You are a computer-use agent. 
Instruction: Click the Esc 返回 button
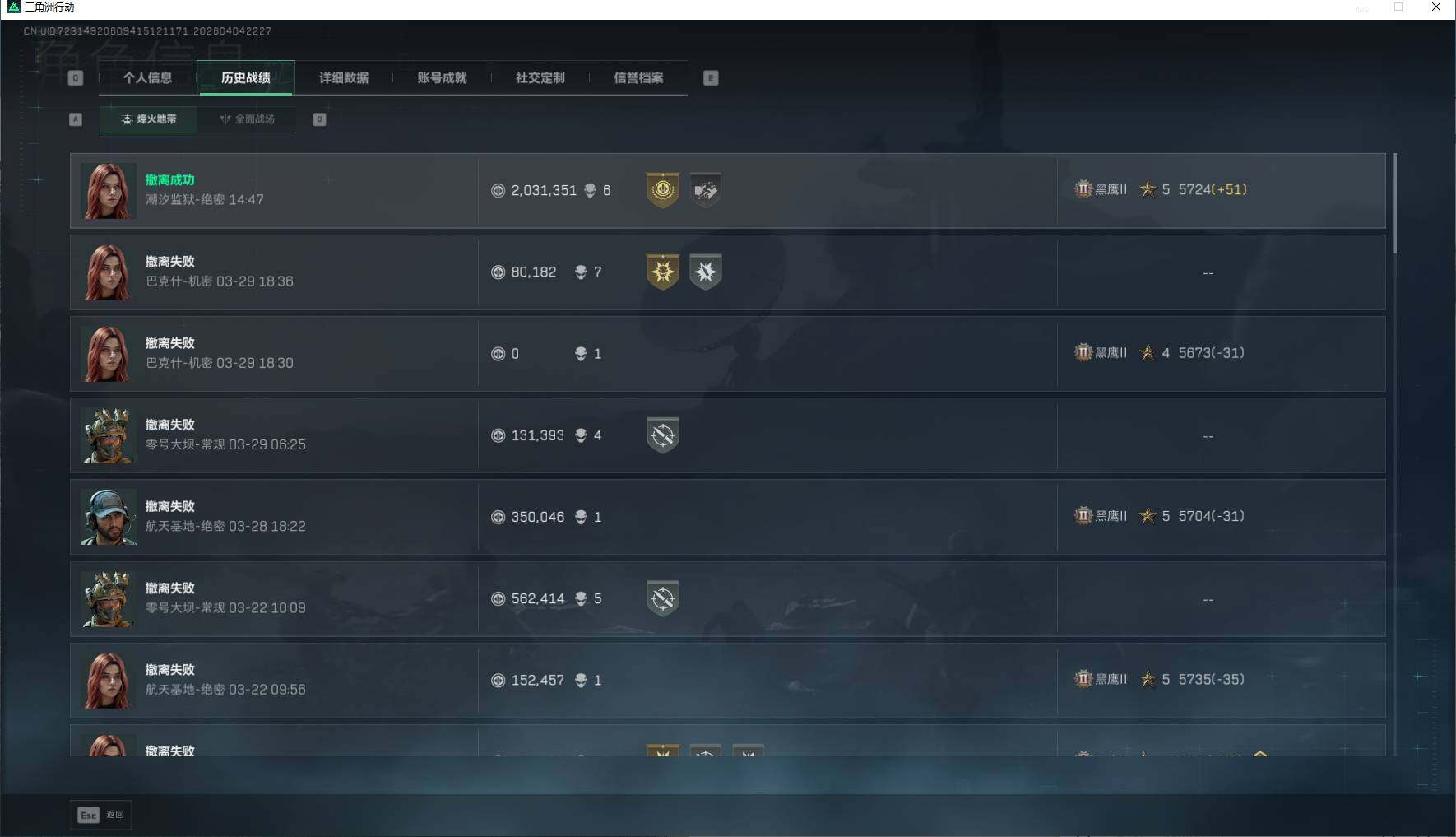click(100, 815)
